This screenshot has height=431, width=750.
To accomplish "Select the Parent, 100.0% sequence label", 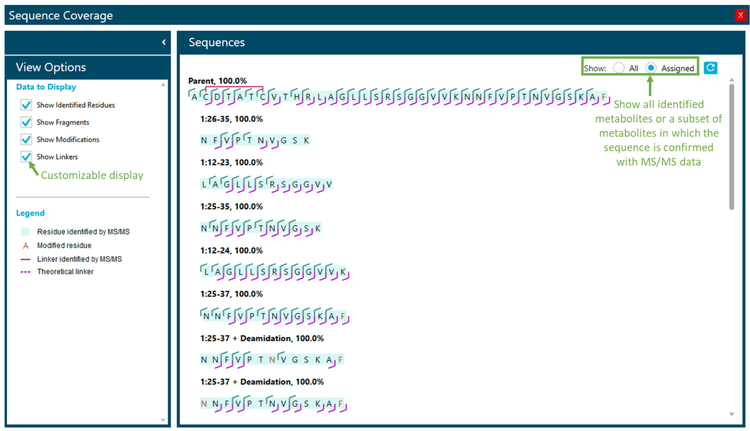I will 218,80.
